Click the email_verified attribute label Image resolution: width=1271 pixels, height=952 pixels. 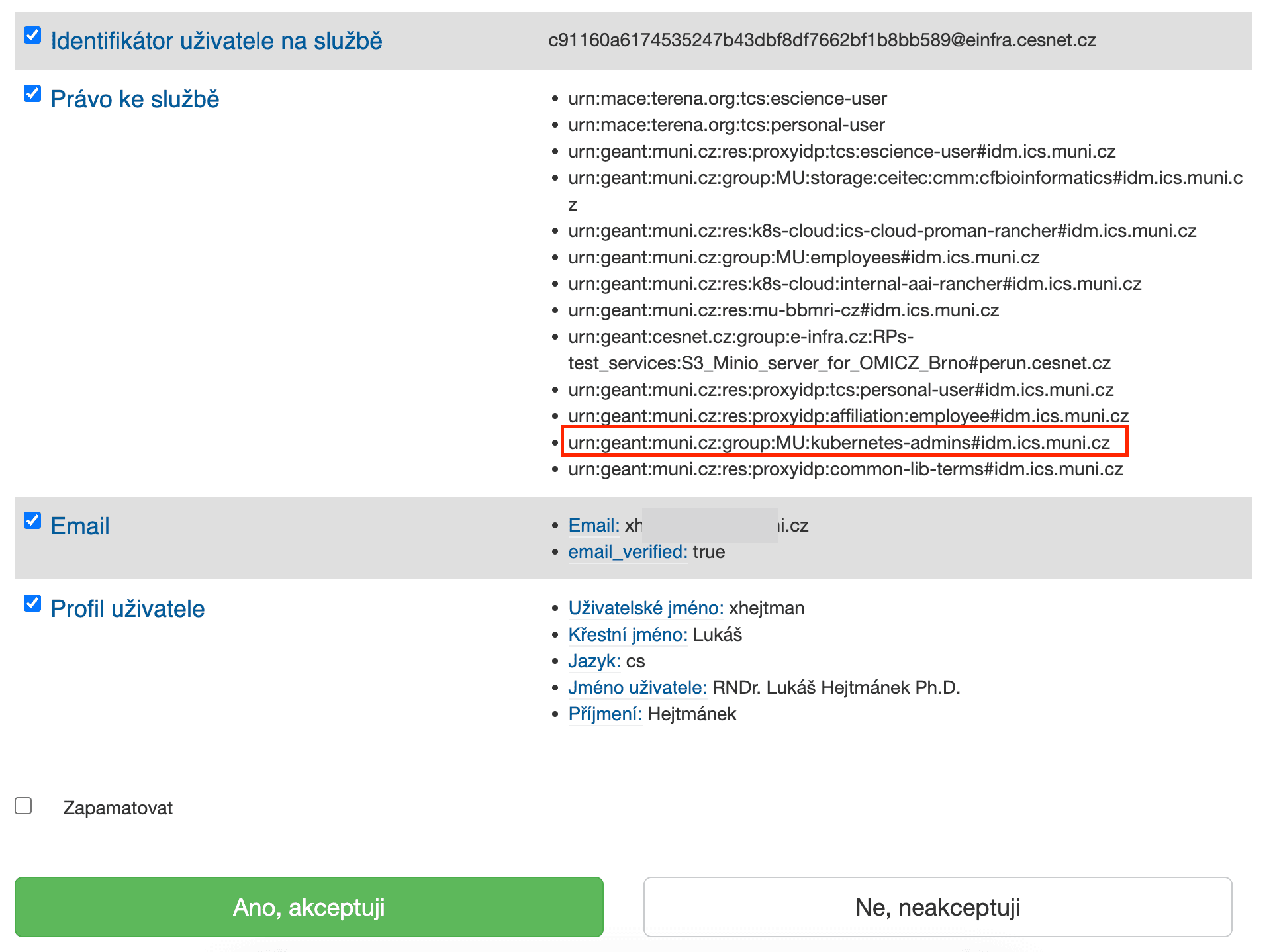click(x=628, y=552)
